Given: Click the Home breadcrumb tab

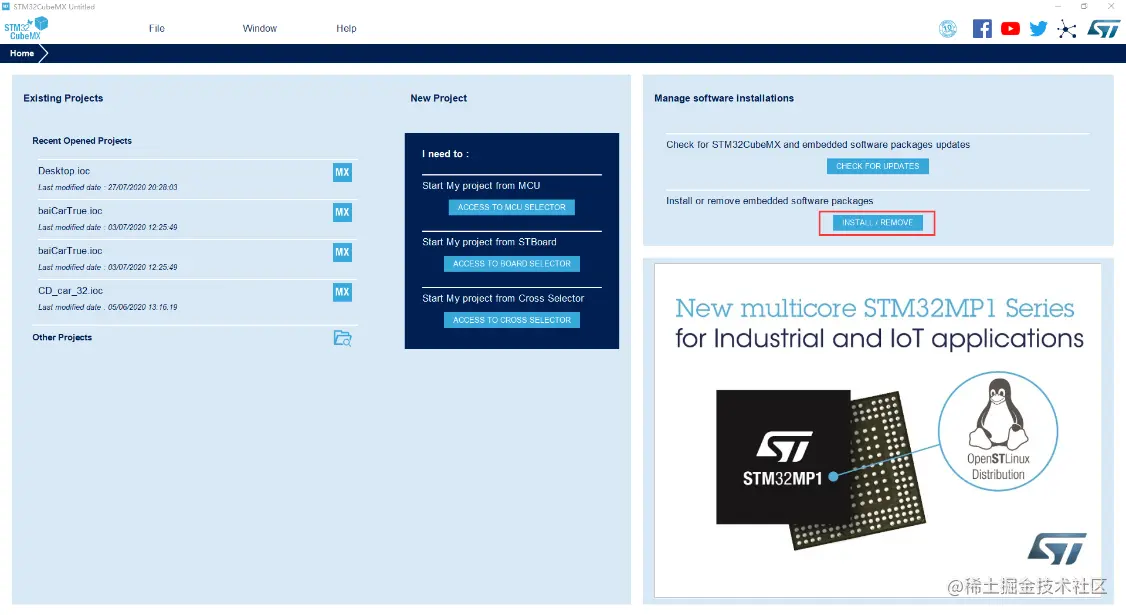Looking at the screenshot, I should (x=22, y=53).
